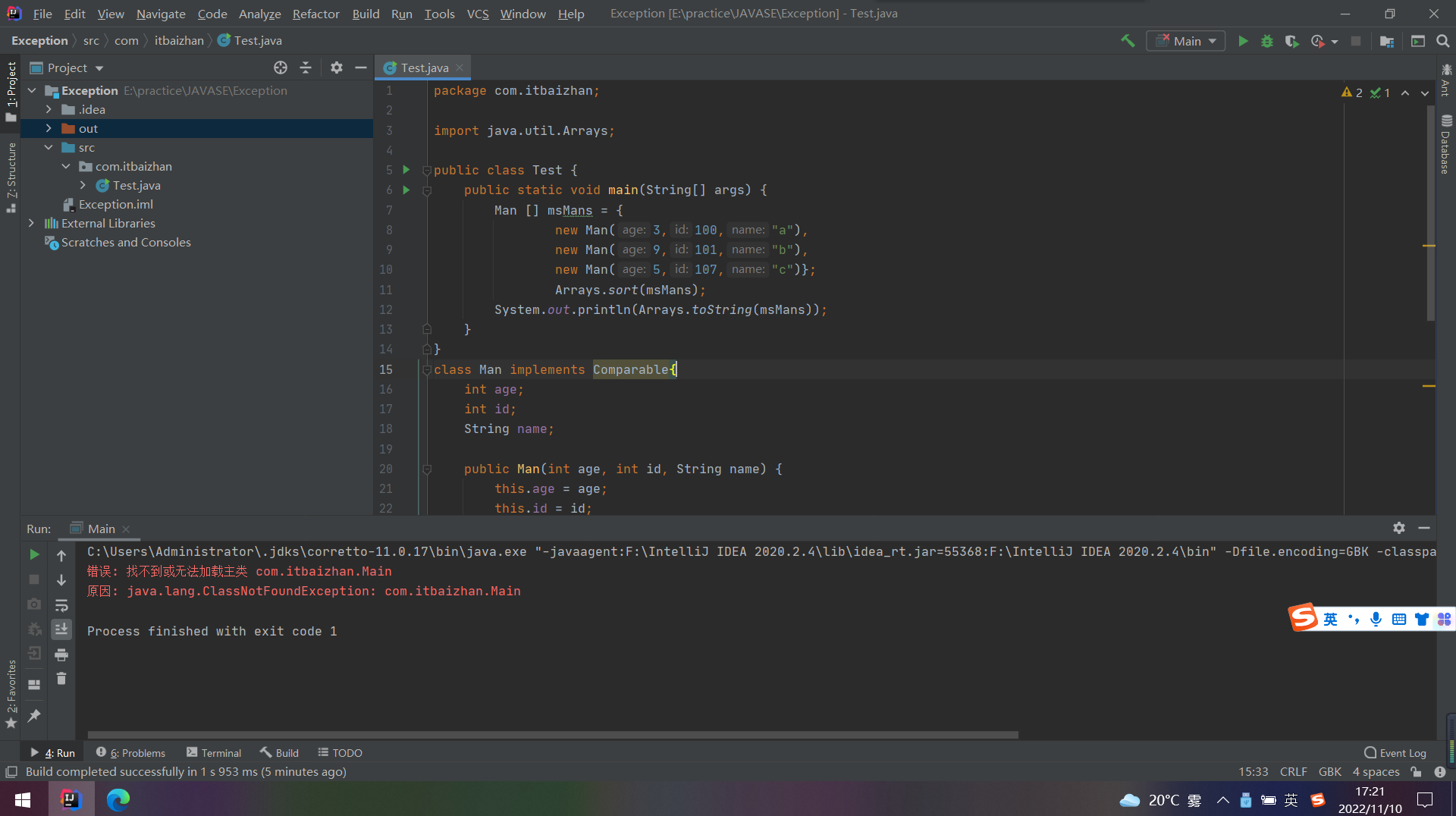Start debugging with the bug icon
1456x816 pixels.
coord(1267,41)
